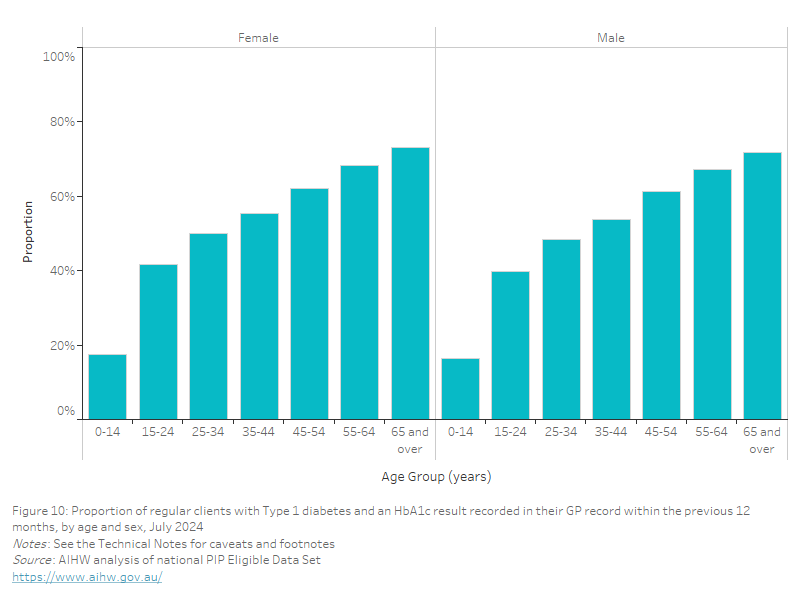
Task: Select the Female 15-24 bar
Action: point(158,341)
